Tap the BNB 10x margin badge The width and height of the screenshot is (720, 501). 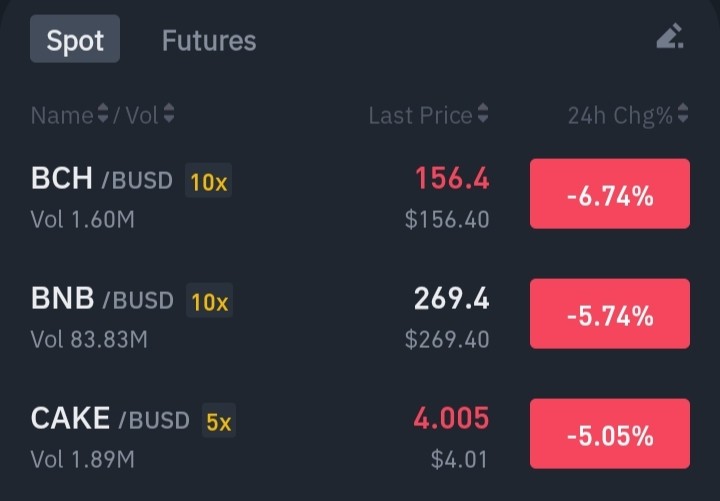pos(209,300)
